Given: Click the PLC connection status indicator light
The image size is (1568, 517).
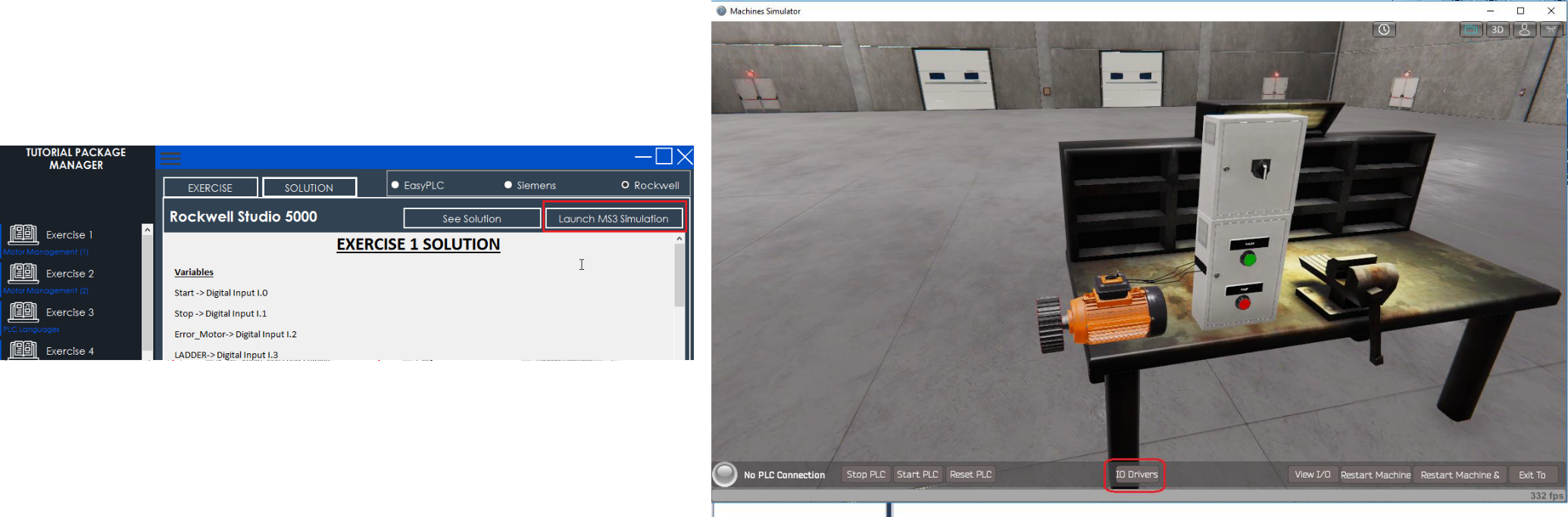Looking at the screenshot, I should [x=725, y=475].
